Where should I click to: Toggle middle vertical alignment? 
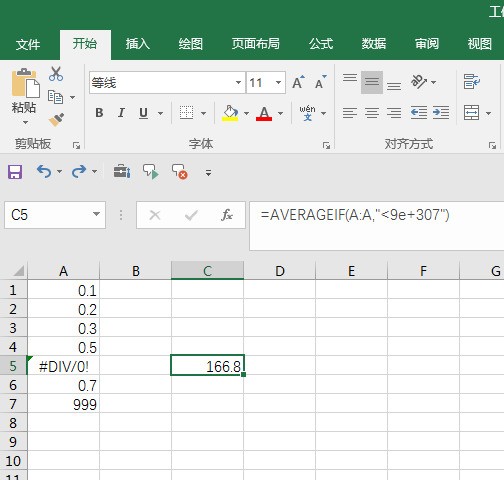point(372,82)
